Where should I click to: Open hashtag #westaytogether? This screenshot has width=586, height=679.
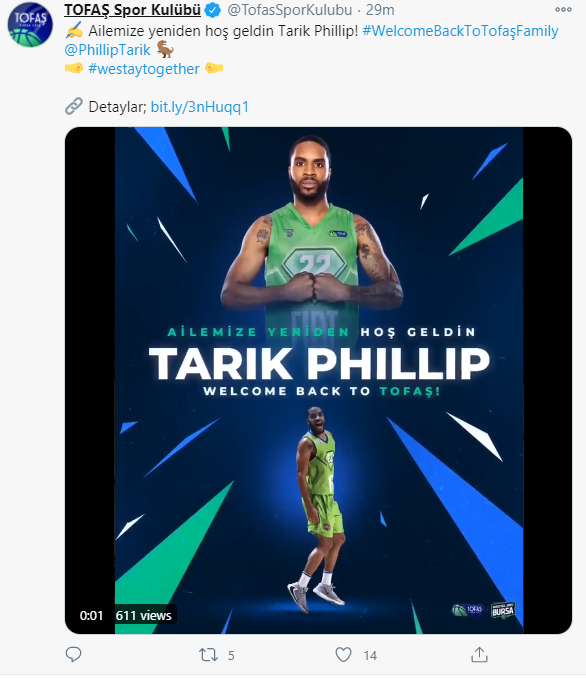pyautogui.click(x=144, y=69)
